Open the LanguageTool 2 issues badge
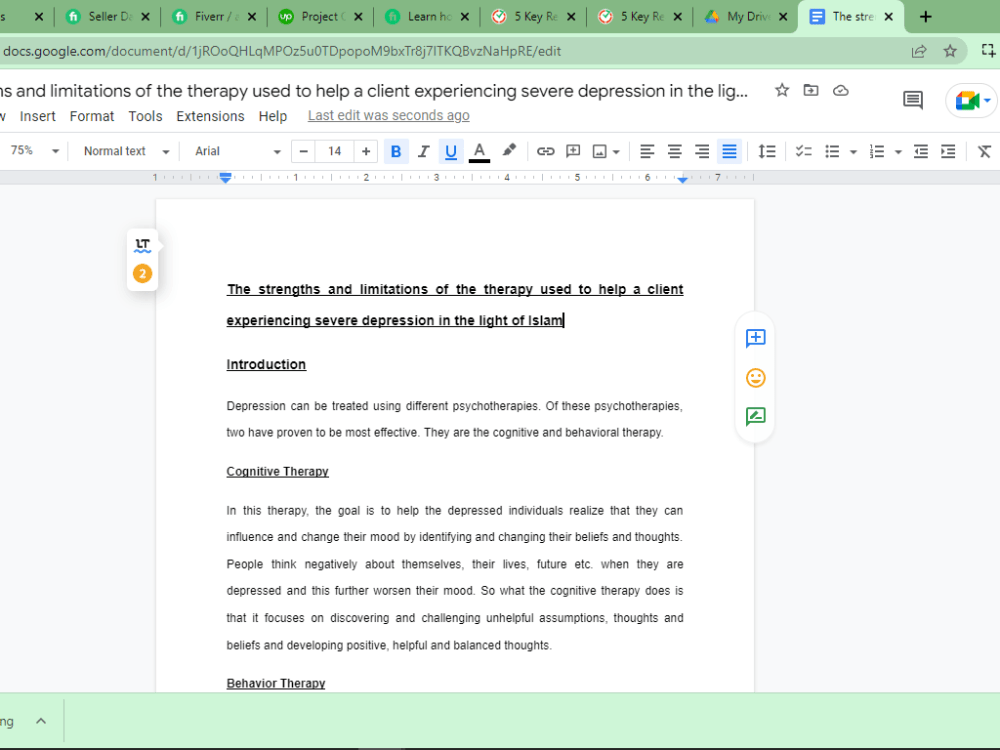This screenshot has width=1000, height=750. (142, 274)
